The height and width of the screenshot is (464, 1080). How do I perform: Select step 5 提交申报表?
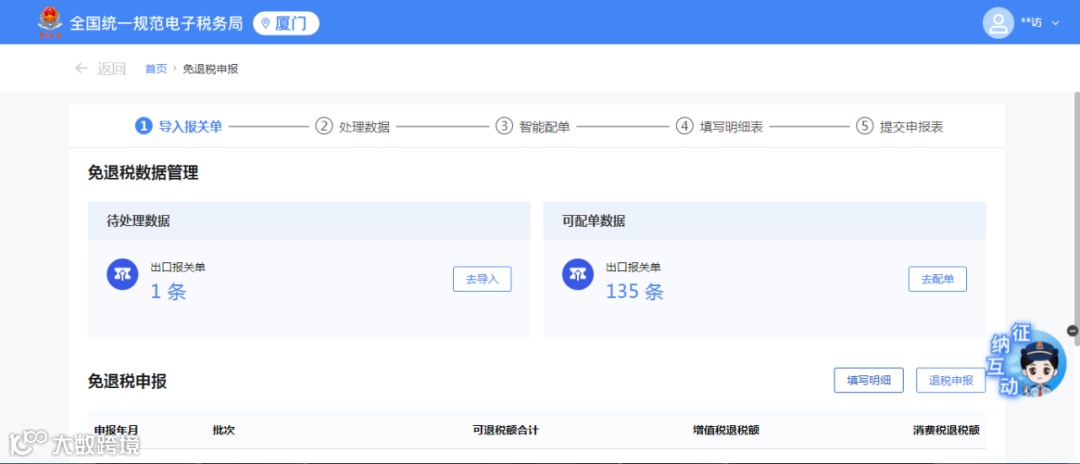point(900,127)
